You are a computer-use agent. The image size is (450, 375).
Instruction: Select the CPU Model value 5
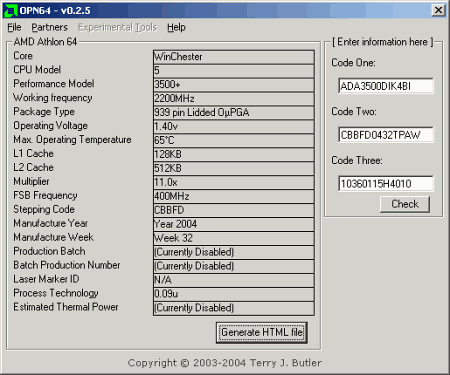tap(234, 71)
